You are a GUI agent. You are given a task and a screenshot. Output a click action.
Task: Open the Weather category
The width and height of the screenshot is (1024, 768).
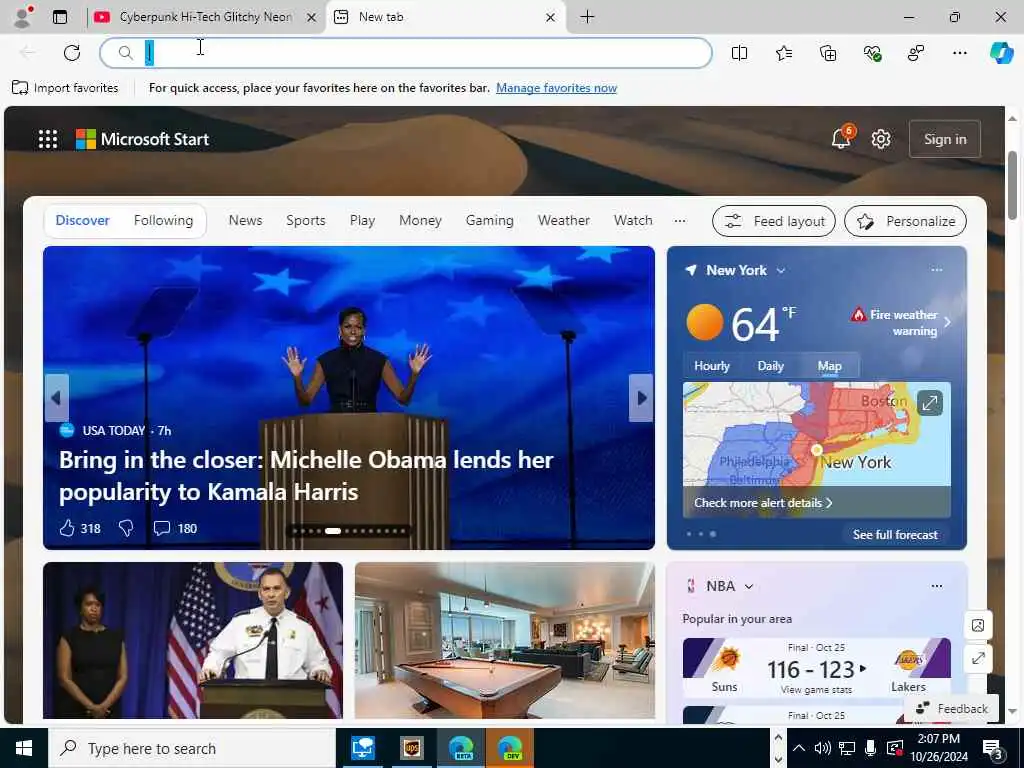pyautogui.click(x=564, y=221)
